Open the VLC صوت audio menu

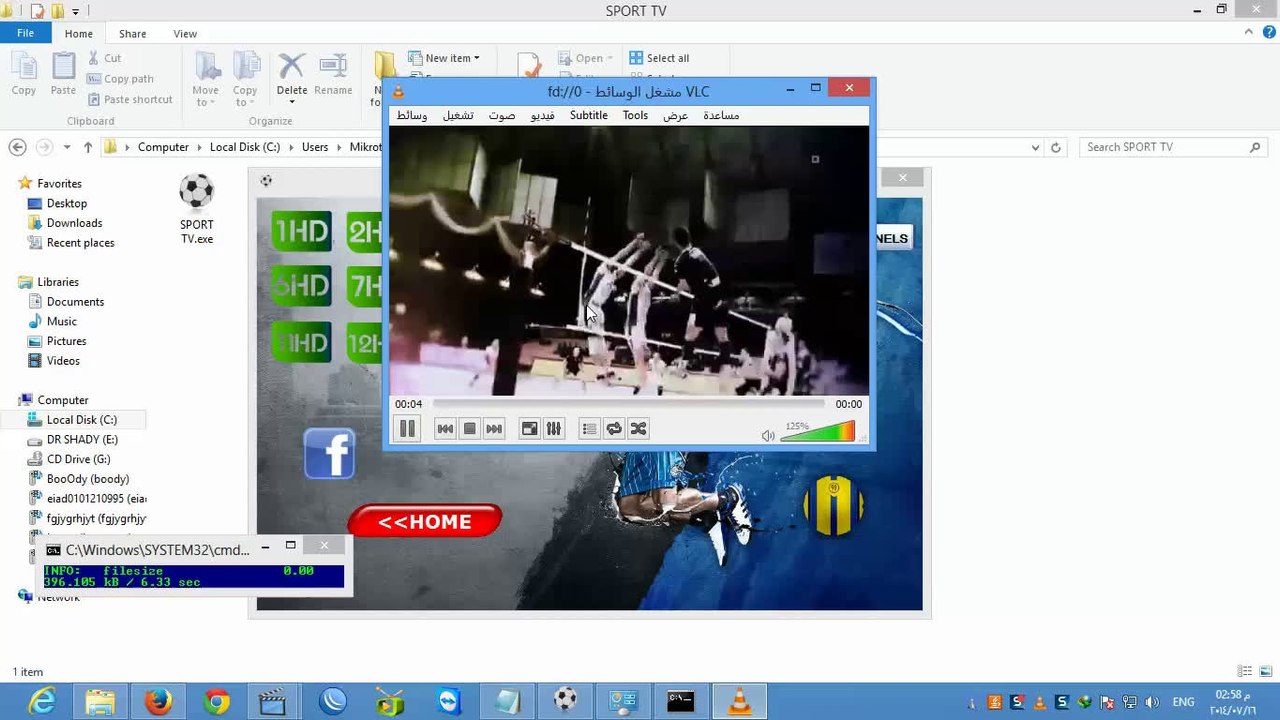tap(502, 116)
